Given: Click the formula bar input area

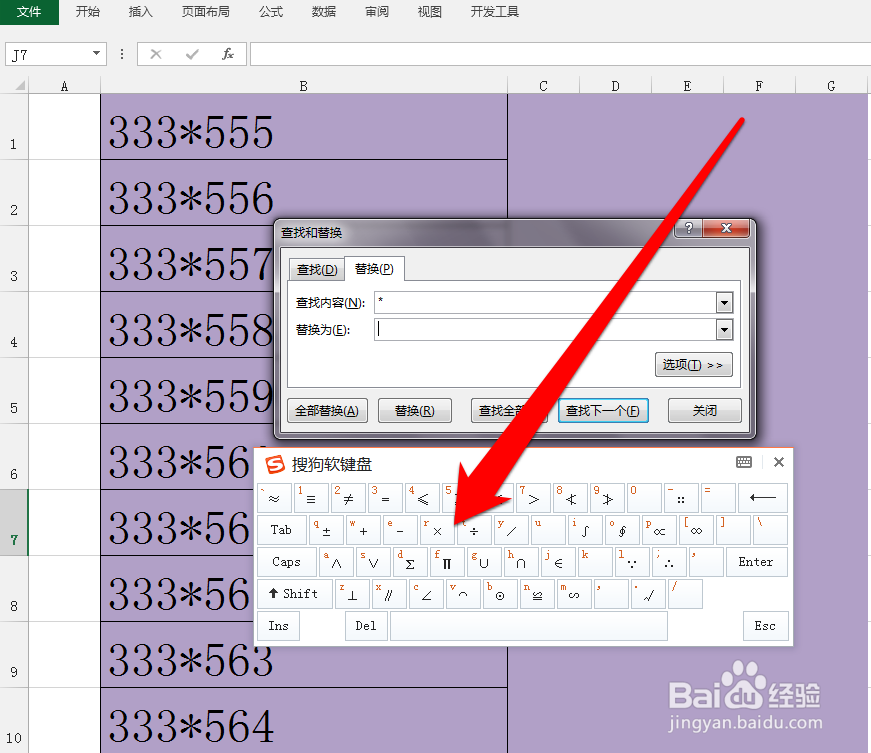Looking at the screenshot, I should click(x=560, y=54).
